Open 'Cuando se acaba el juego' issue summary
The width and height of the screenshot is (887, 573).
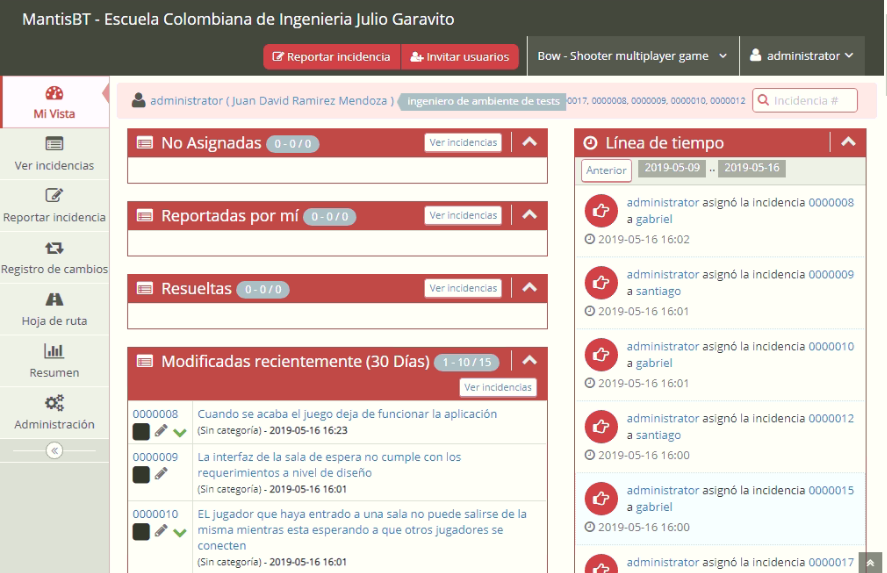click(x=347, y=414)
